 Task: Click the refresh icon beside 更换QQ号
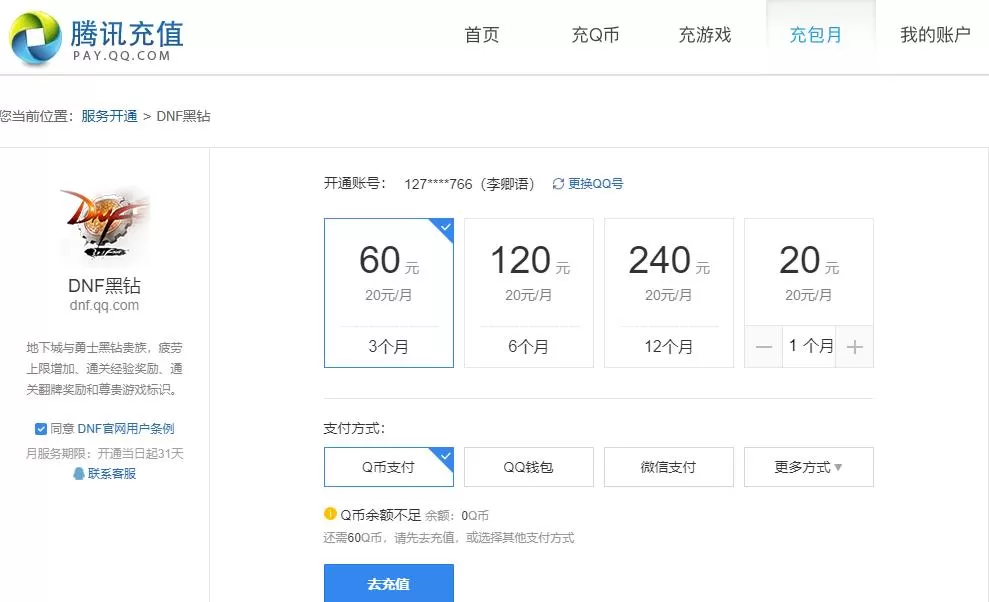[558, 184]
